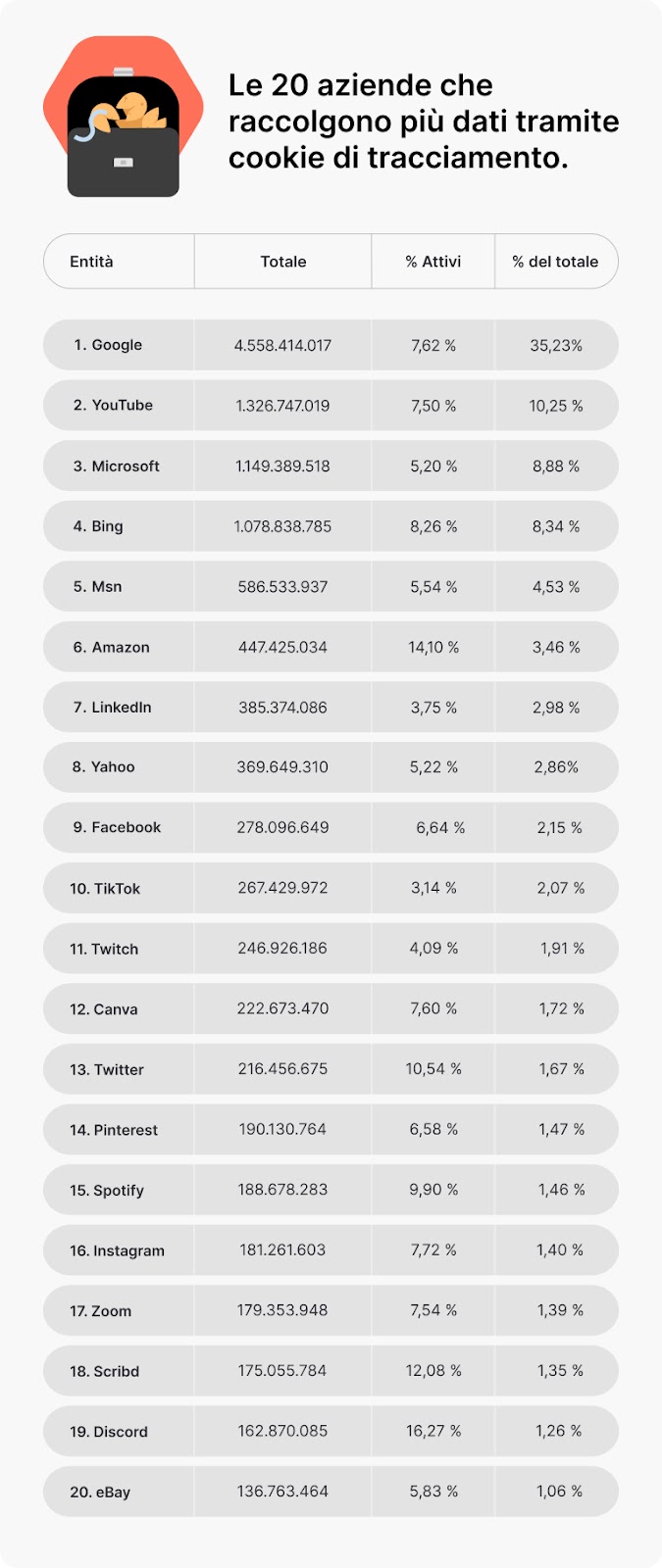Image resolution: width=662 pixels, height=1568 pixels.
Task: Click YouTube total 1.326.747.019
Action: click(282, 406)
